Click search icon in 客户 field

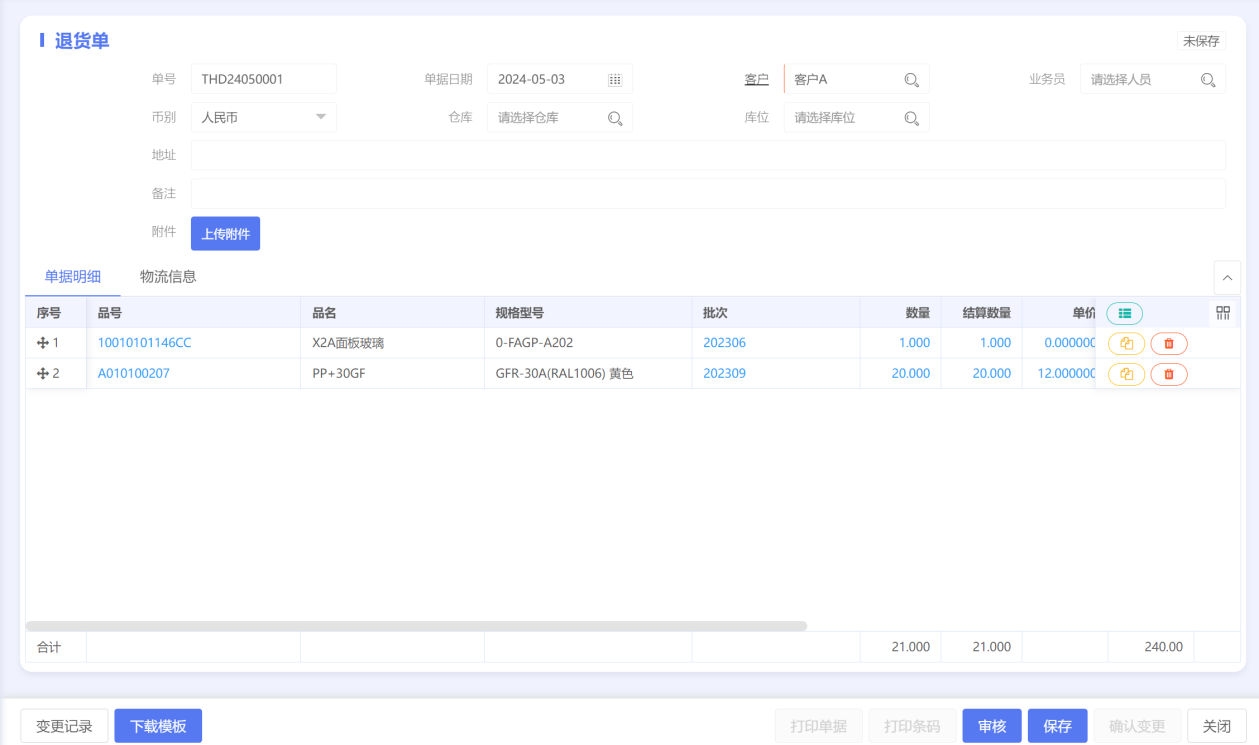912,80
